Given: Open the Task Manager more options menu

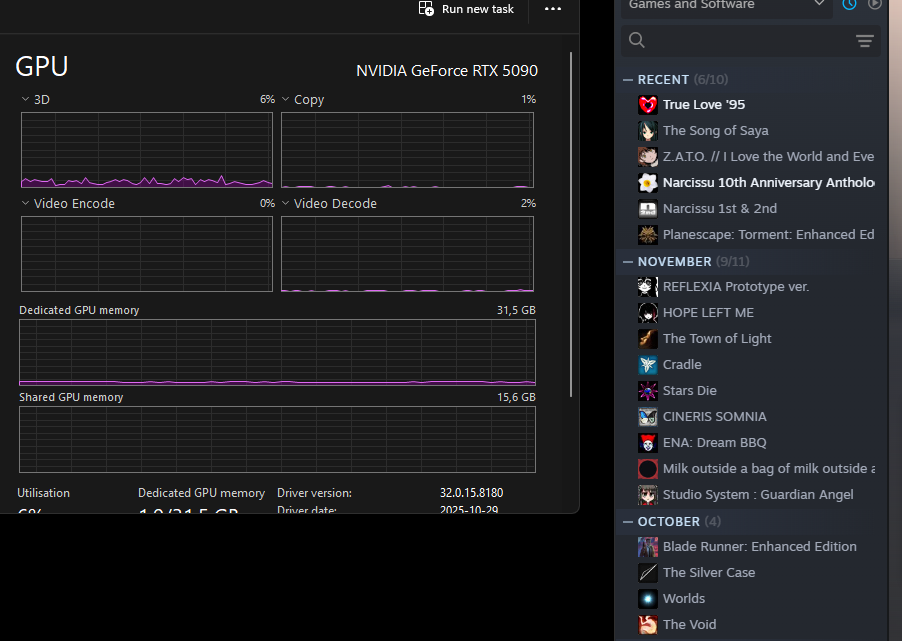Looking at the screenshot, I should [553, 9].
